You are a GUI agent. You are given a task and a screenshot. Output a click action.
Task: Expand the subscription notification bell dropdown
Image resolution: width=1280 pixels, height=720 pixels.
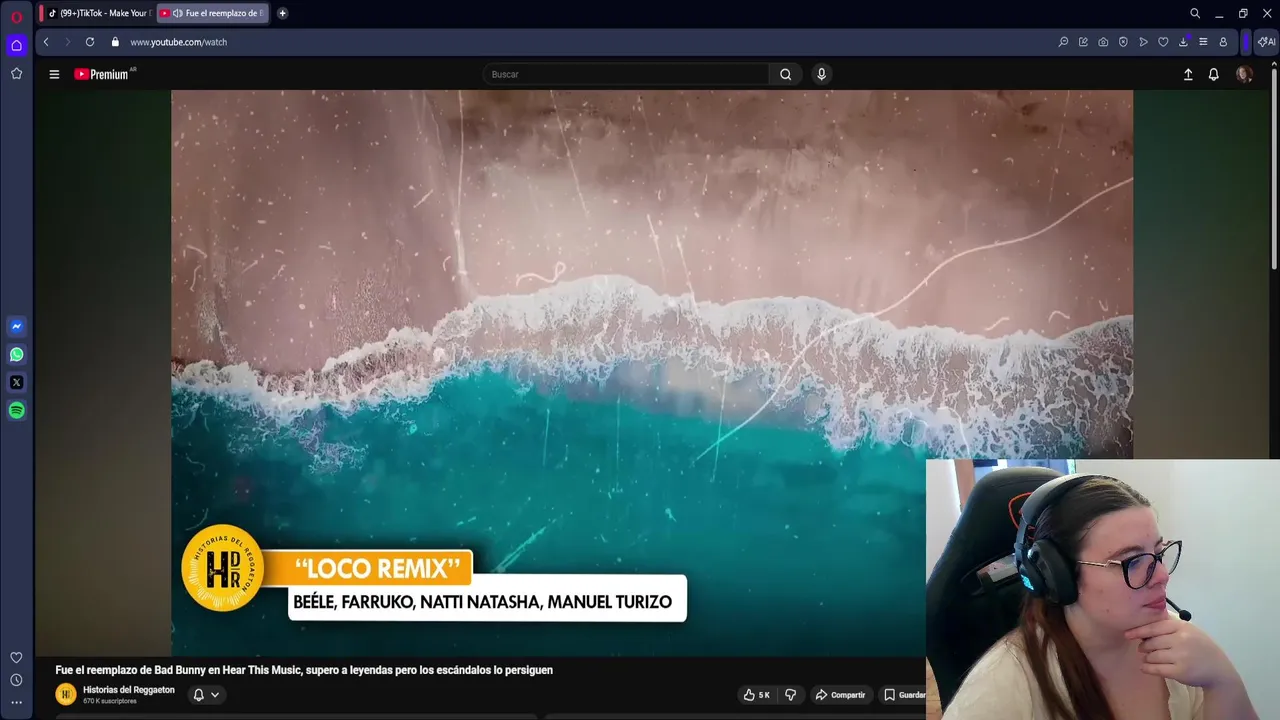205,694
